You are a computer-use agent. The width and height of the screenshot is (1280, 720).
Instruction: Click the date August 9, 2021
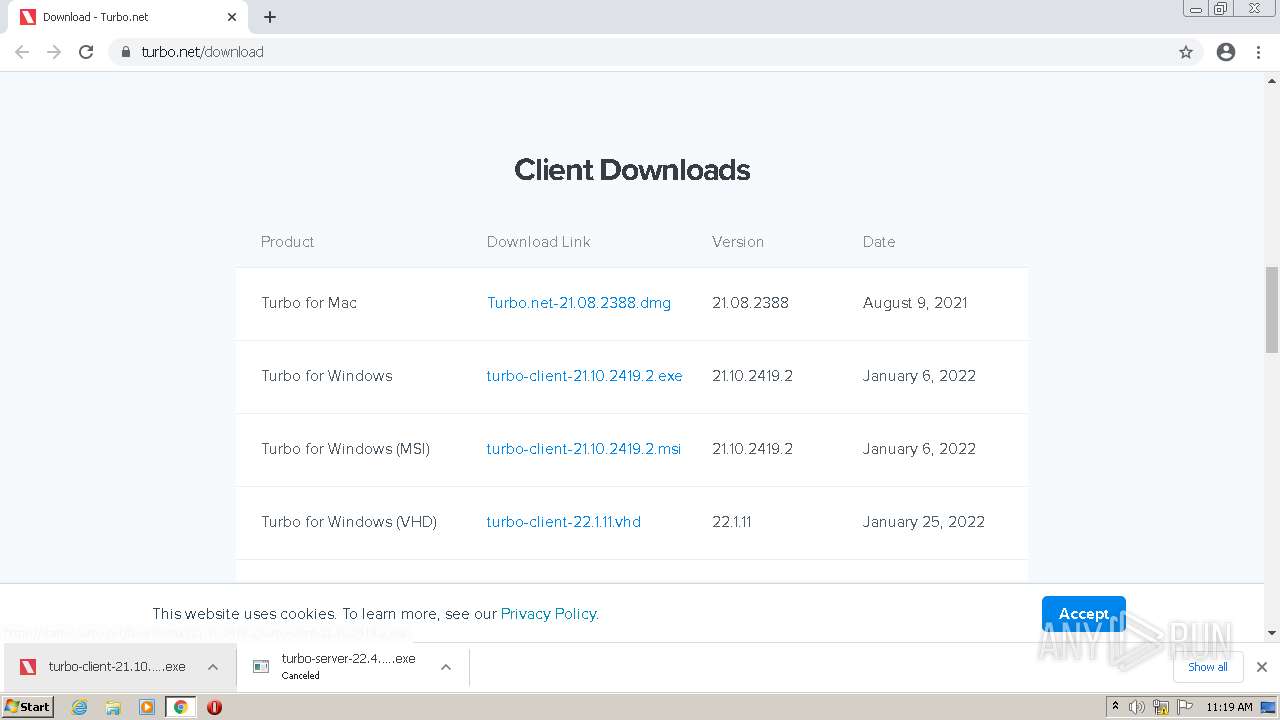[915, 303]
